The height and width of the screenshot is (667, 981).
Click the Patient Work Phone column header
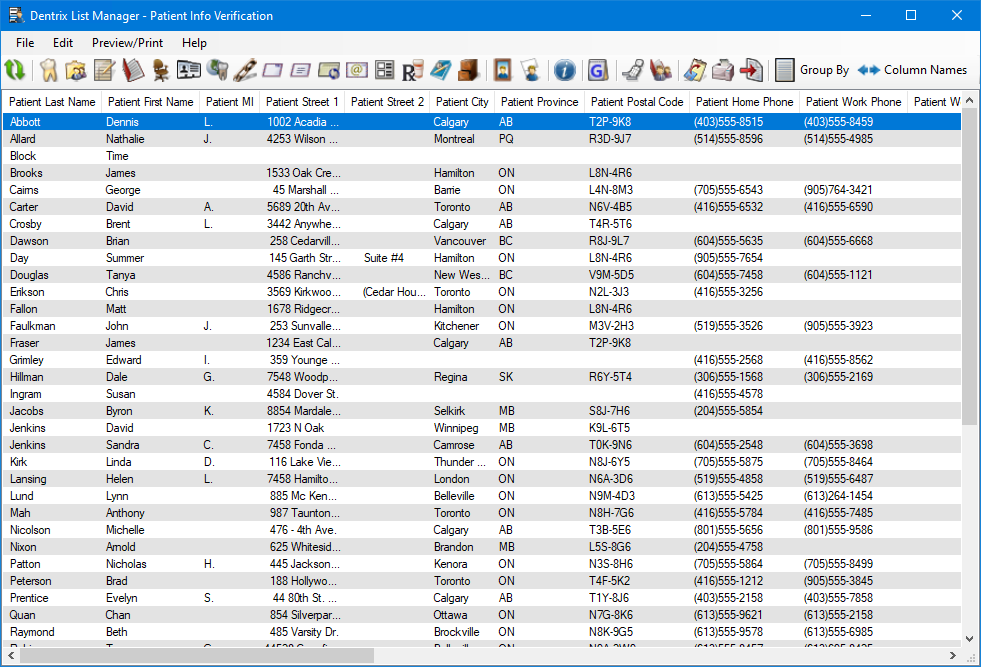click(x=853, y=101)
